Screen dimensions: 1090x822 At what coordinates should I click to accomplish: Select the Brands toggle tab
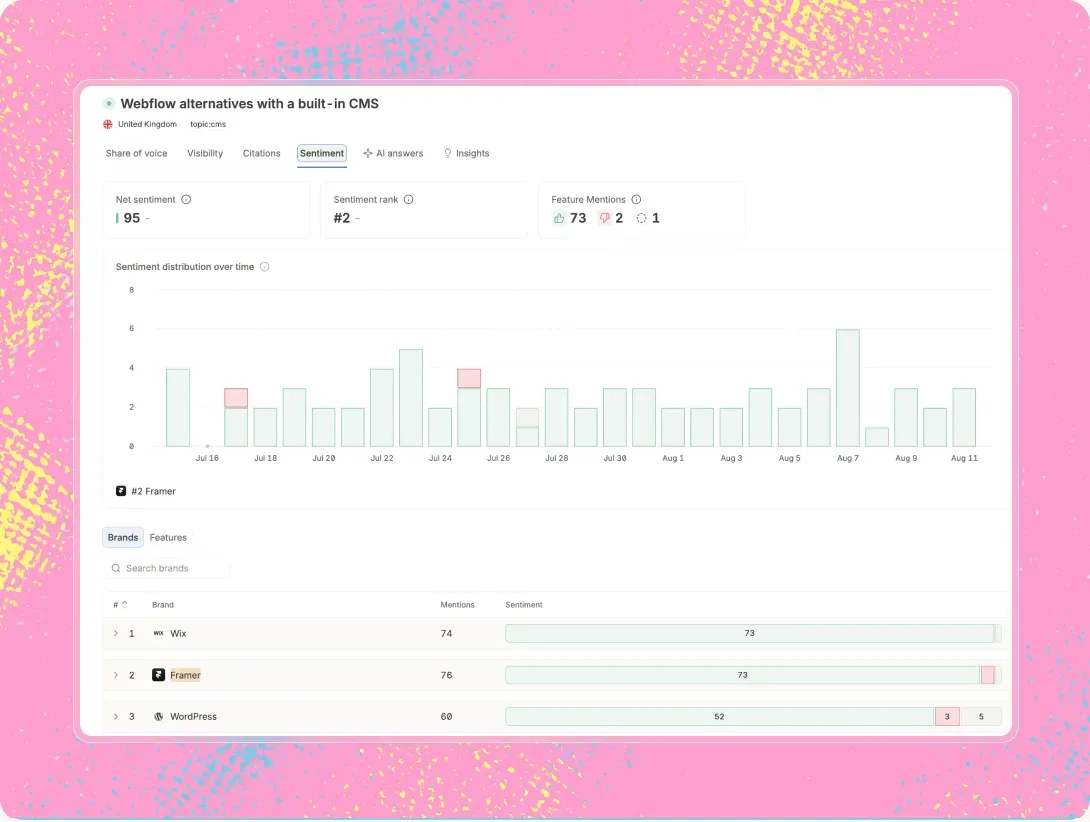tap(123, 538)
